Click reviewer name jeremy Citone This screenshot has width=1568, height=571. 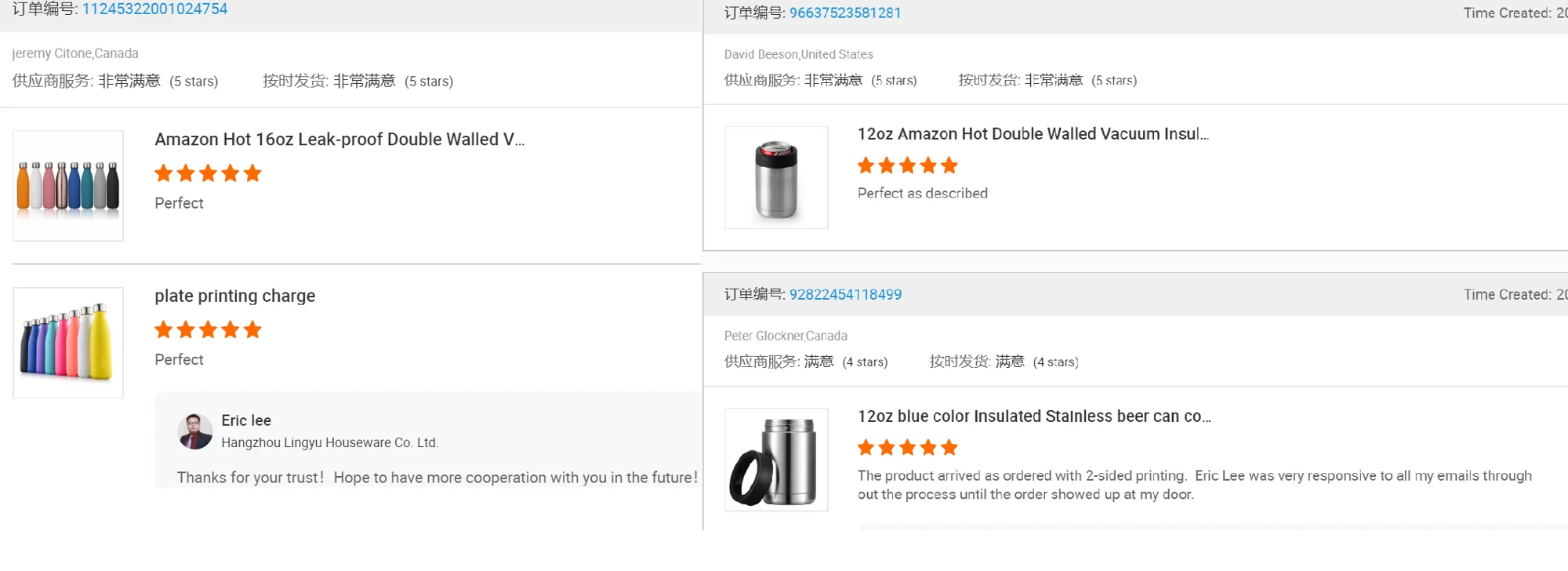52,53
